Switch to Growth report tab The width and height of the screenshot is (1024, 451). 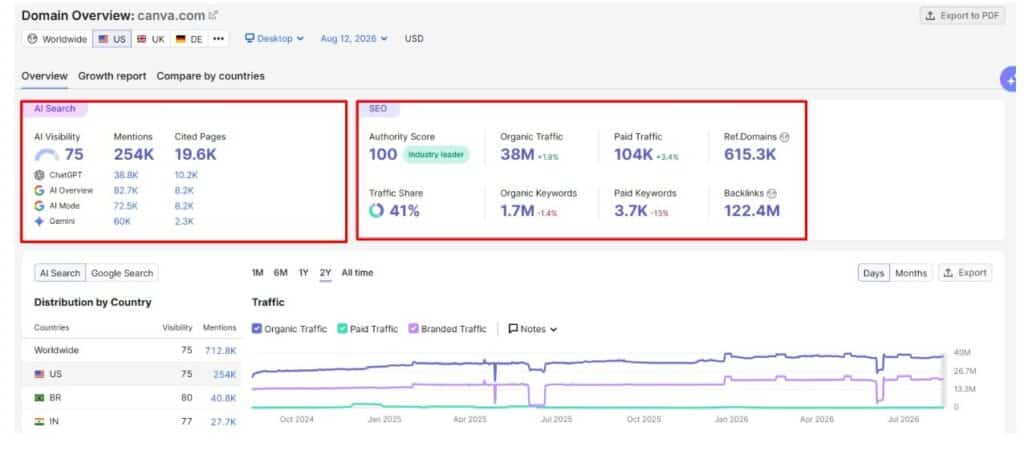112,76
